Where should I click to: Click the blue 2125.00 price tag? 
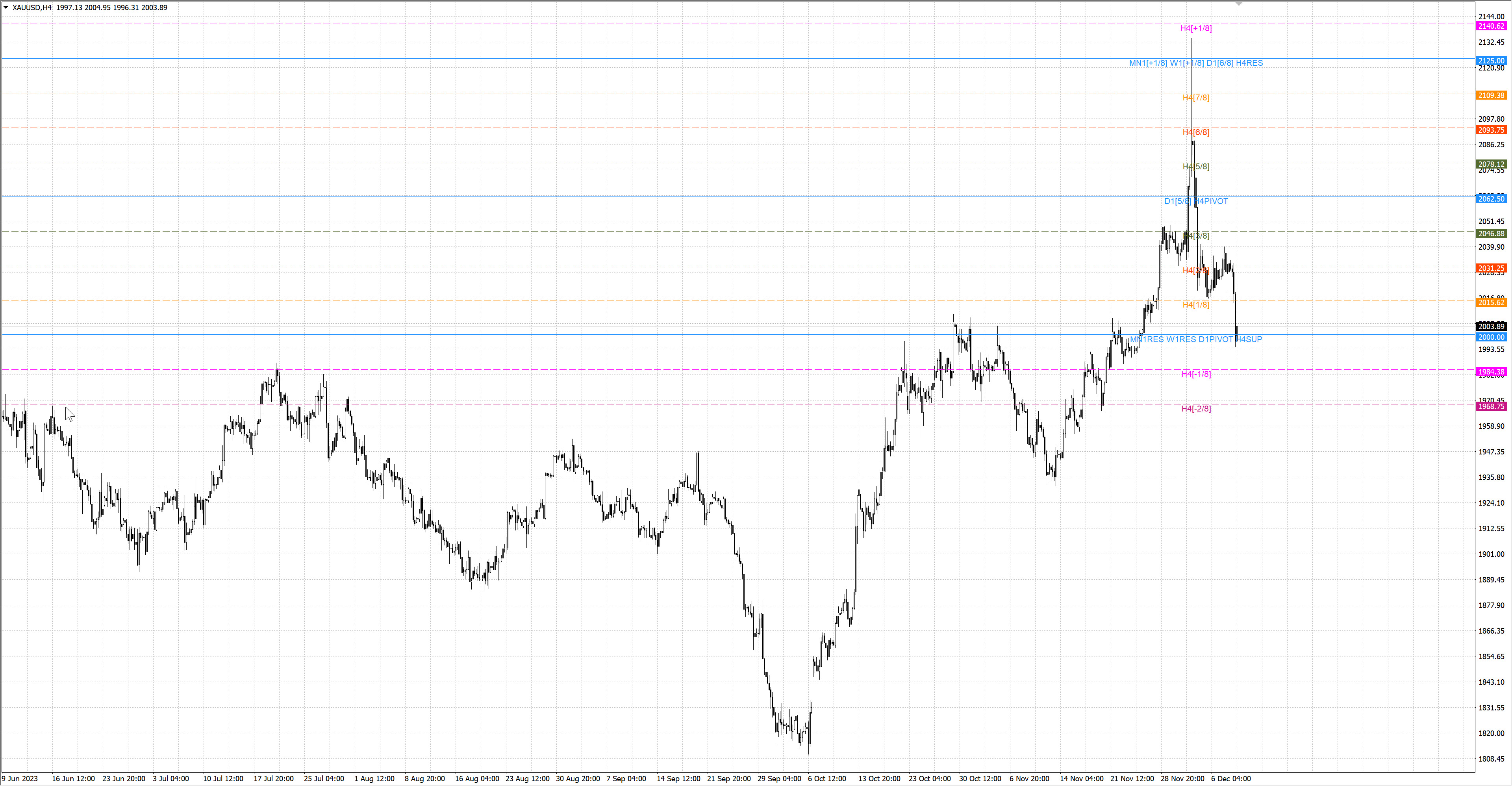pos(1491,61)
